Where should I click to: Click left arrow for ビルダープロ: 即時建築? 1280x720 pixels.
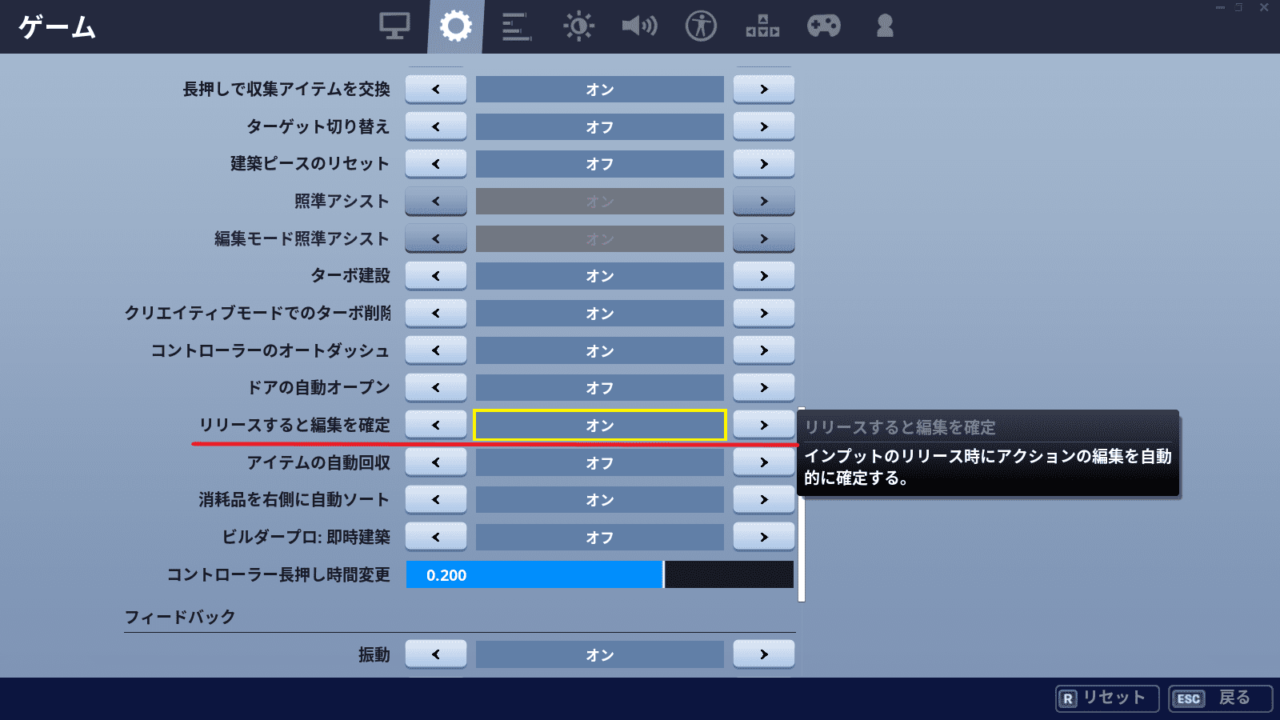pyautogui.click(x=436, y=537)
